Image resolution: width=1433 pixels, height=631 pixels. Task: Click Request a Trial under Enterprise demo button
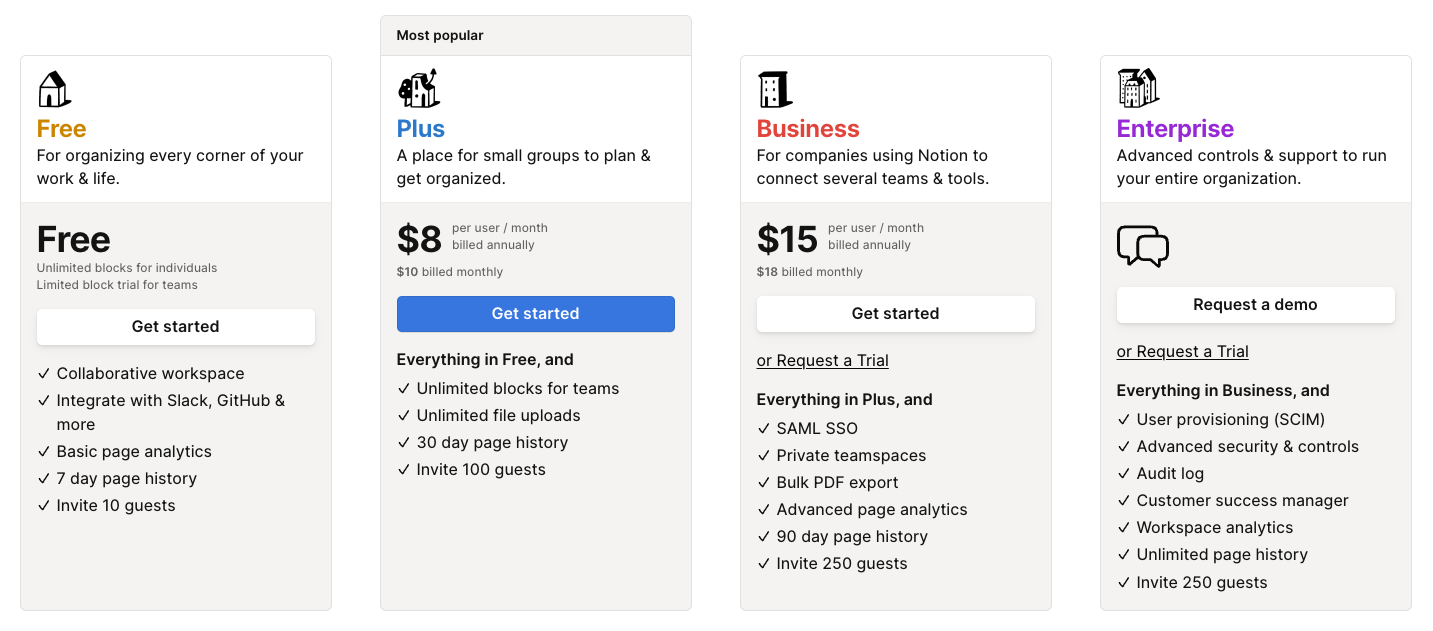pyautogui.click(x=1182, y=351)
